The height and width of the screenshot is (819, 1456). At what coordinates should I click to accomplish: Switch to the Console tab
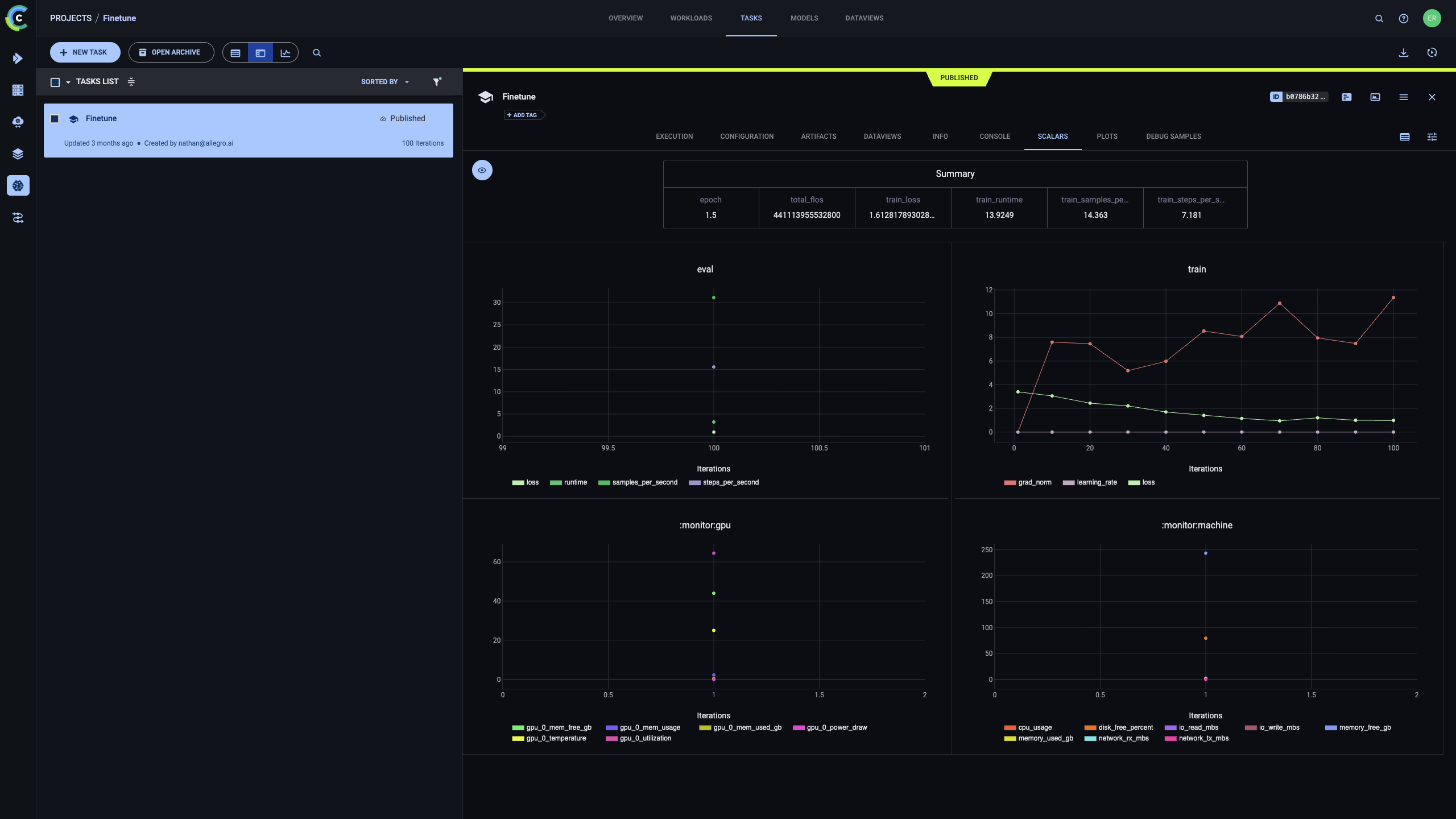[x=995, y=136]
